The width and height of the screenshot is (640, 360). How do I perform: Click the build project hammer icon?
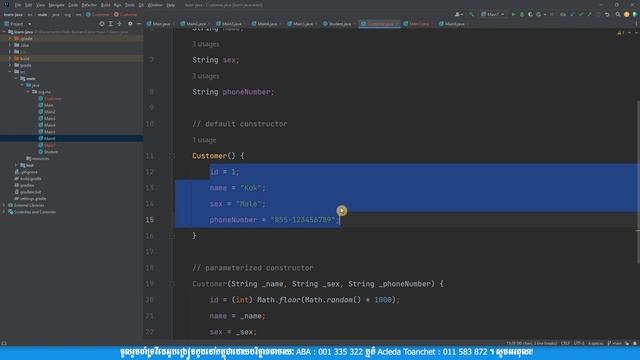471,14
